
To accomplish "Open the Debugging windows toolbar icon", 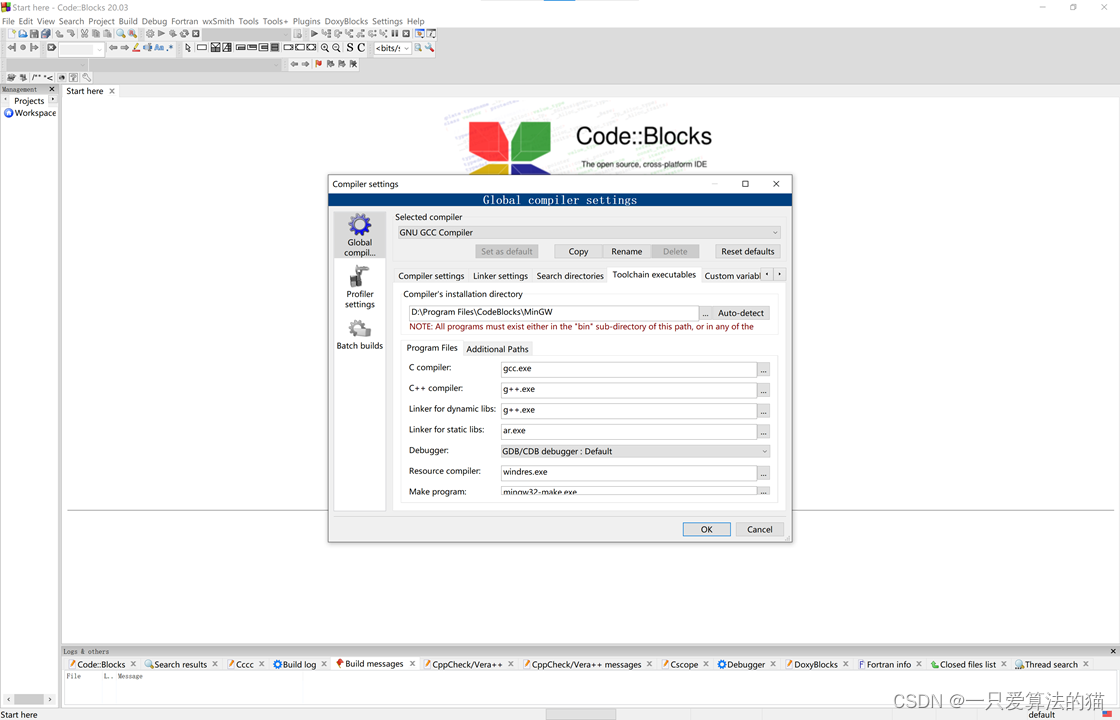I will coord(419,34).
